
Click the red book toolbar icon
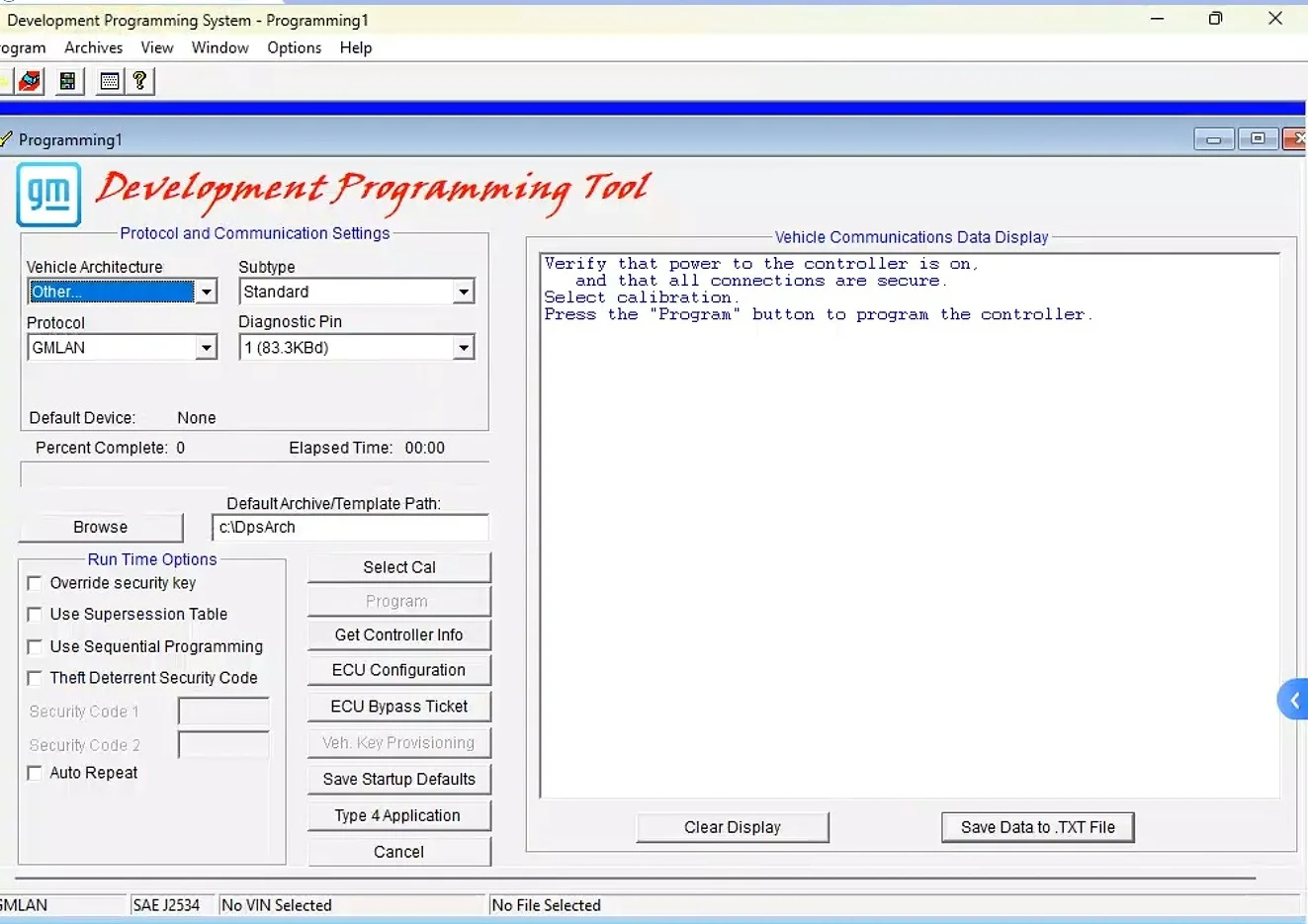coord(30,81)
